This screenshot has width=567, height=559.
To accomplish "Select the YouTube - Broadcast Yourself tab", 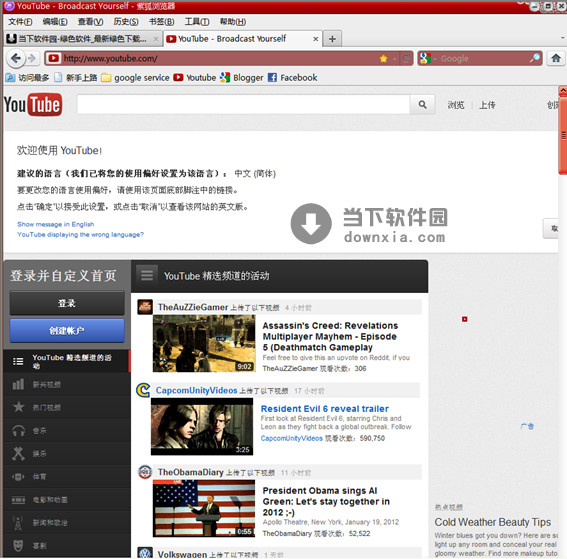I will point(242,39).
